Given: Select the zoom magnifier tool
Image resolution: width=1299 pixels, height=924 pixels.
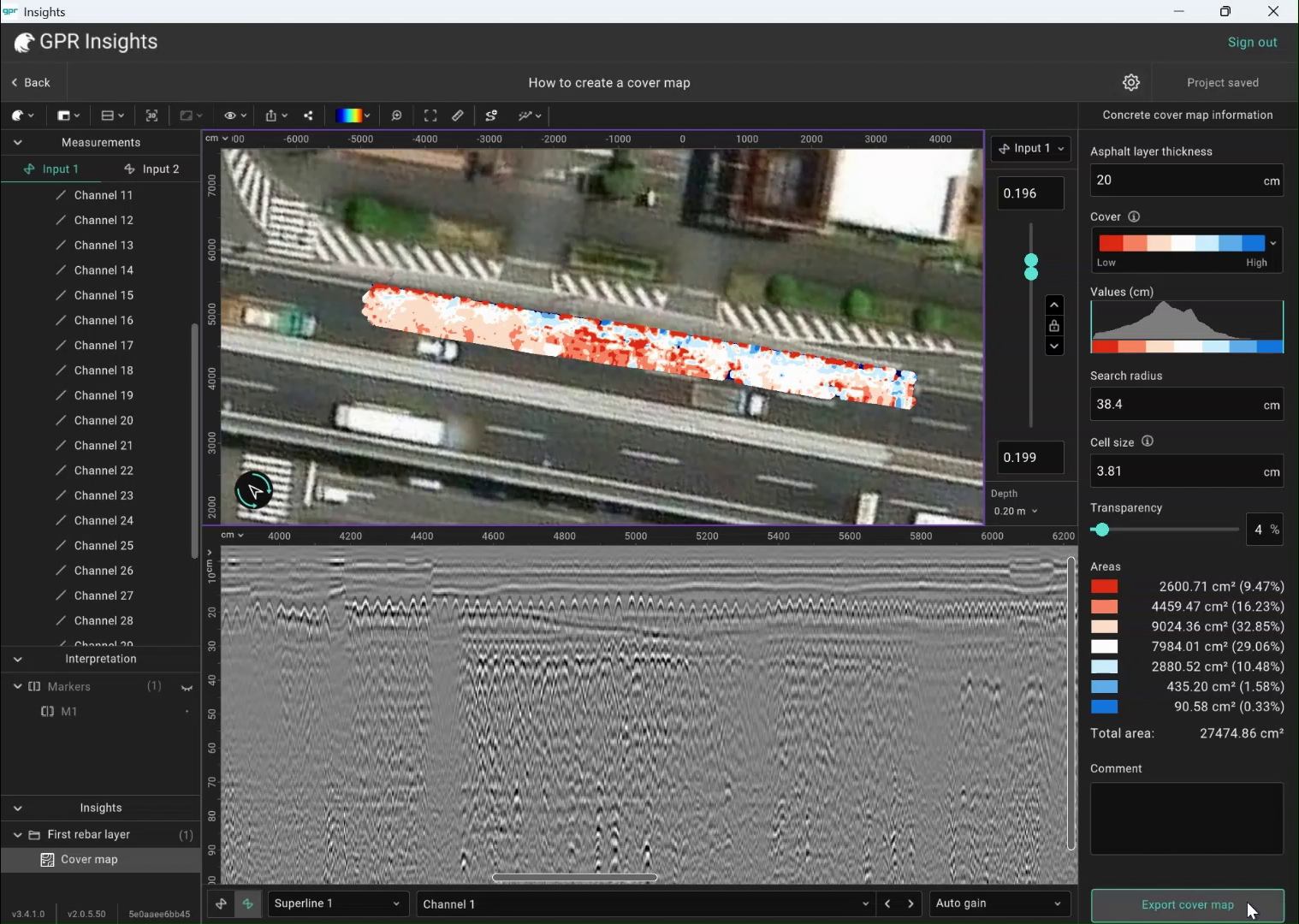Looking at the screenshot, I should (397, 115).
